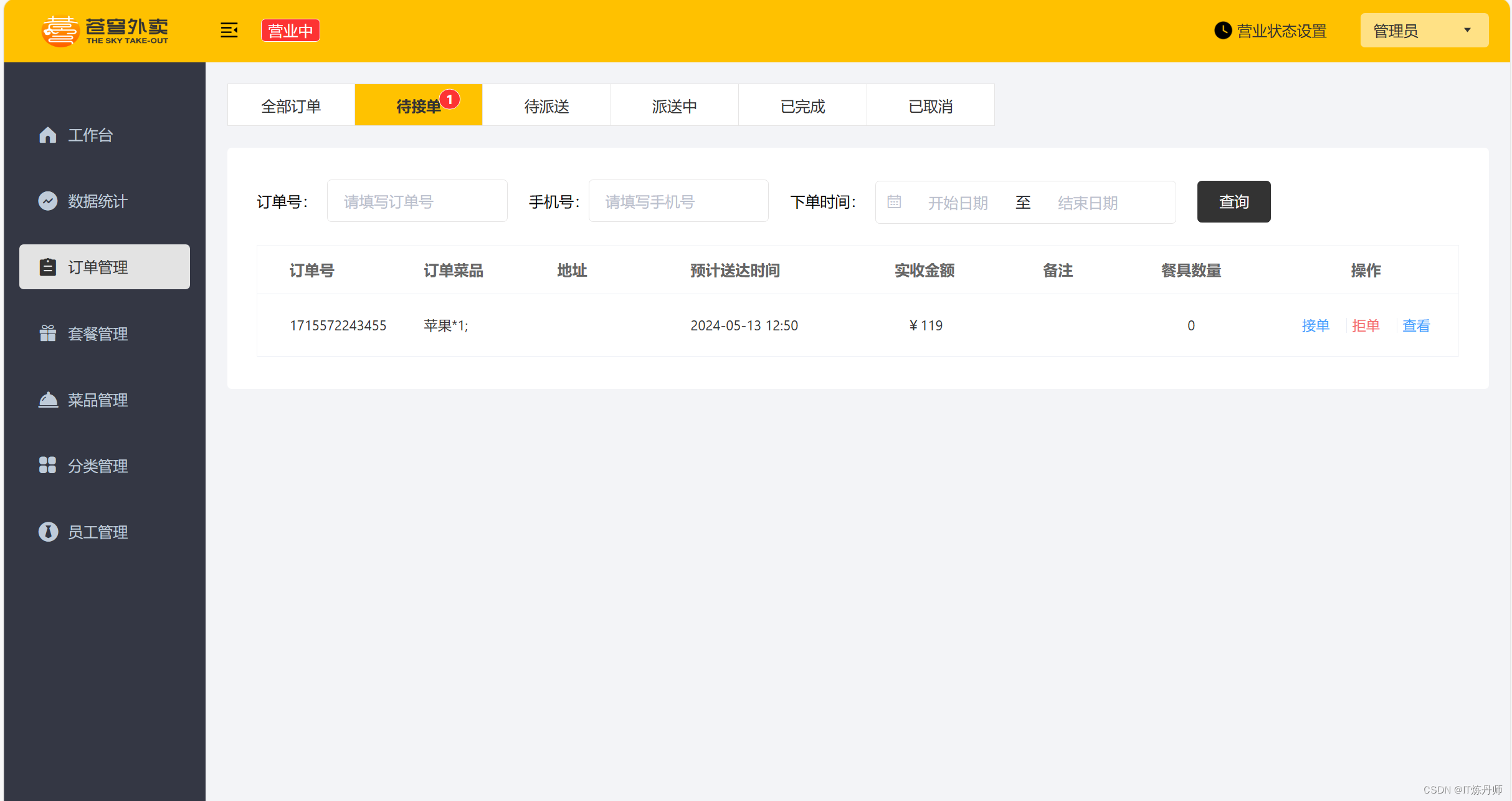Open the 员工管理 employee icon

click(x=49, y=532)
